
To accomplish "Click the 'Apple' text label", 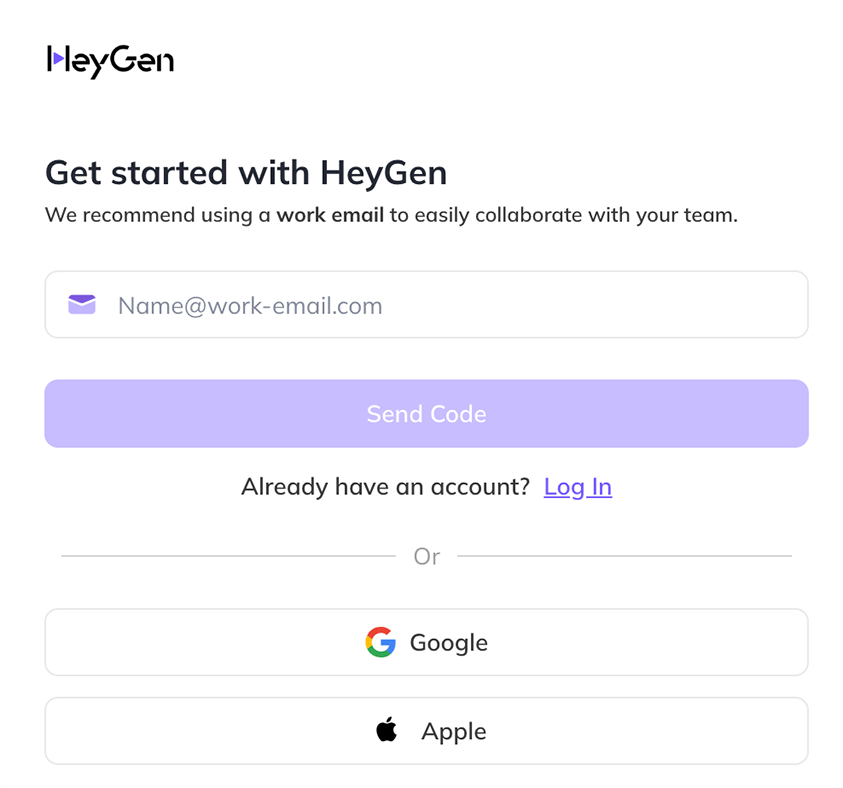I will (454, 732).
